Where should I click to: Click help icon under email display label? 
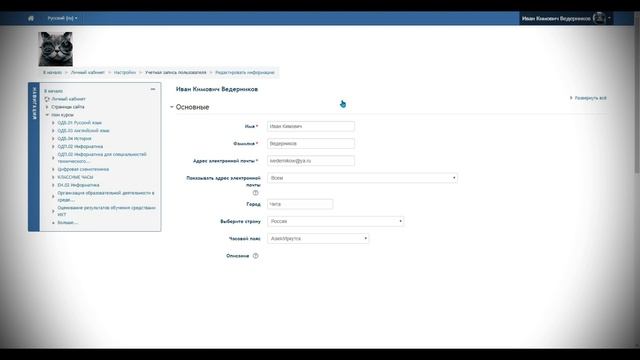256,193
